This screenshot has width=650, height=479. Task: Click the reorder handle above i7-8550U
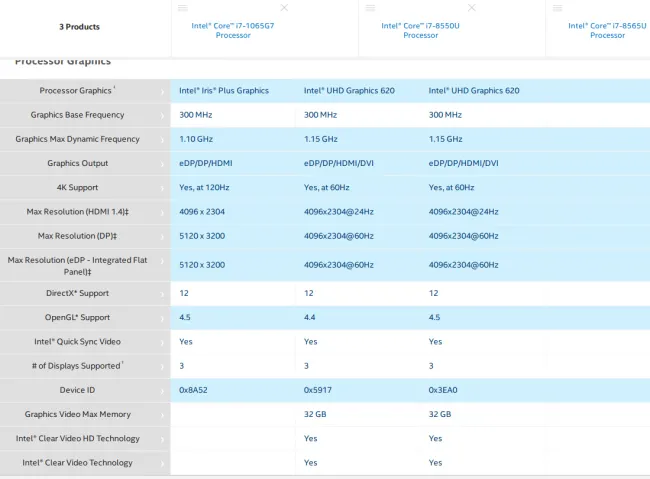click(370, 7)
